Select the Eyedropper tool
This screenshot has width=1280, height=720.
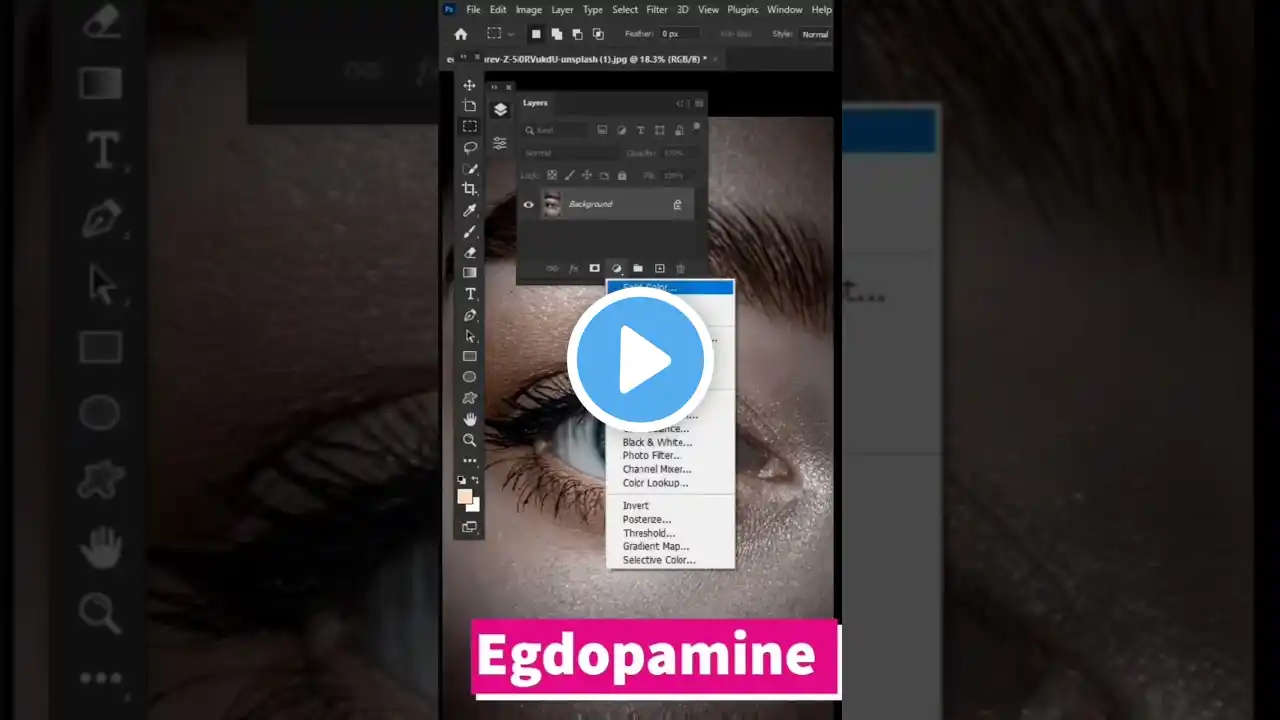tap(469, 210)
